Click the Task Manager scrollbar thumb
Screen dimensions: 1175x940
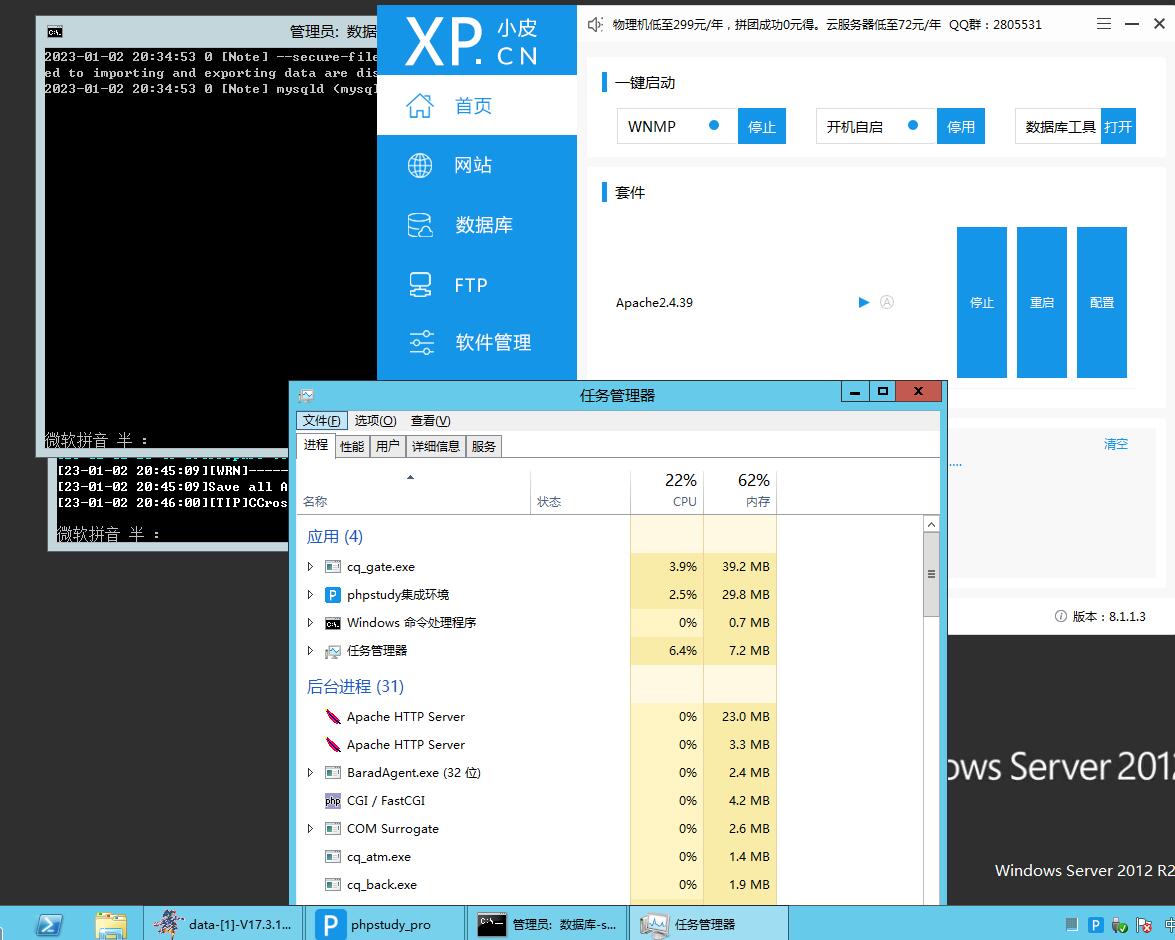click(x=931, y=574)
